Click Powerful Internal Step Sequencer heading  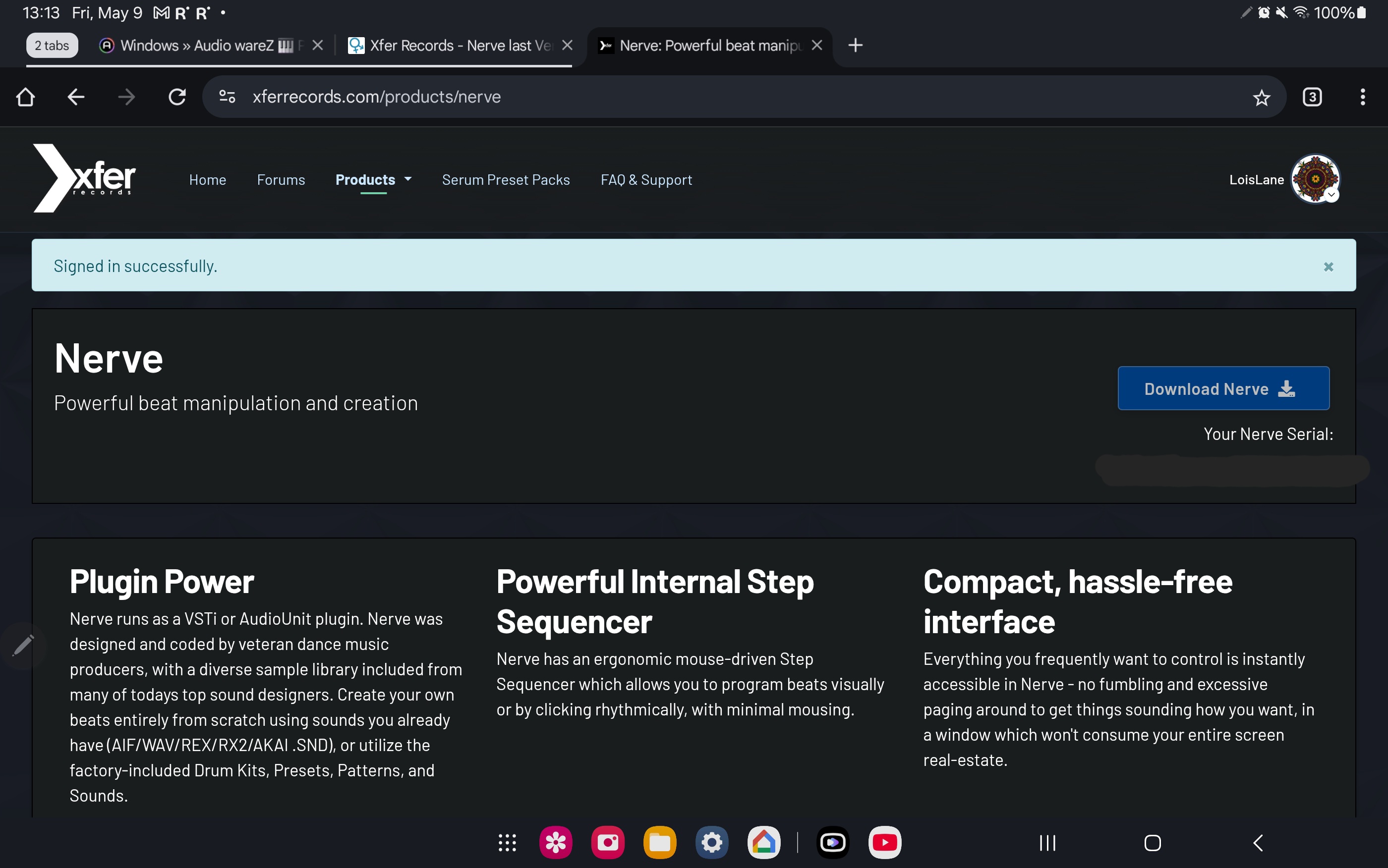(x=655, y=601)
